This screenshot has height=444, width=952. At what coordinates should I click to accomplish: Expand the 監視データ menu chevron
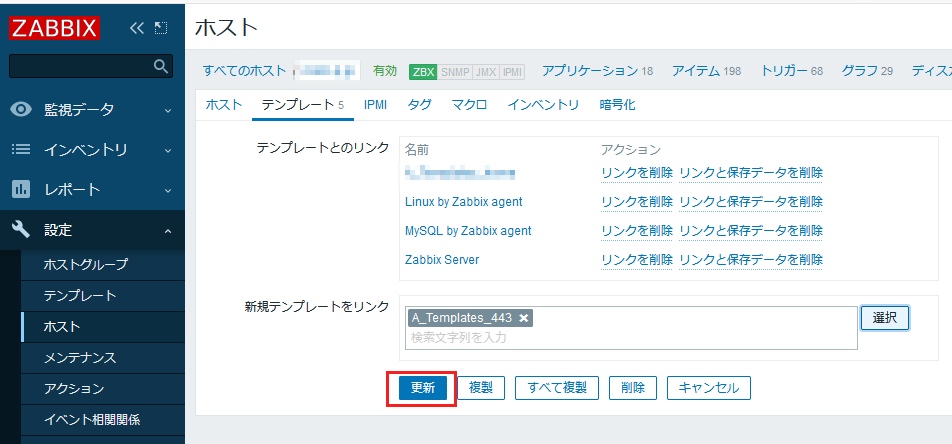[168, 111]
